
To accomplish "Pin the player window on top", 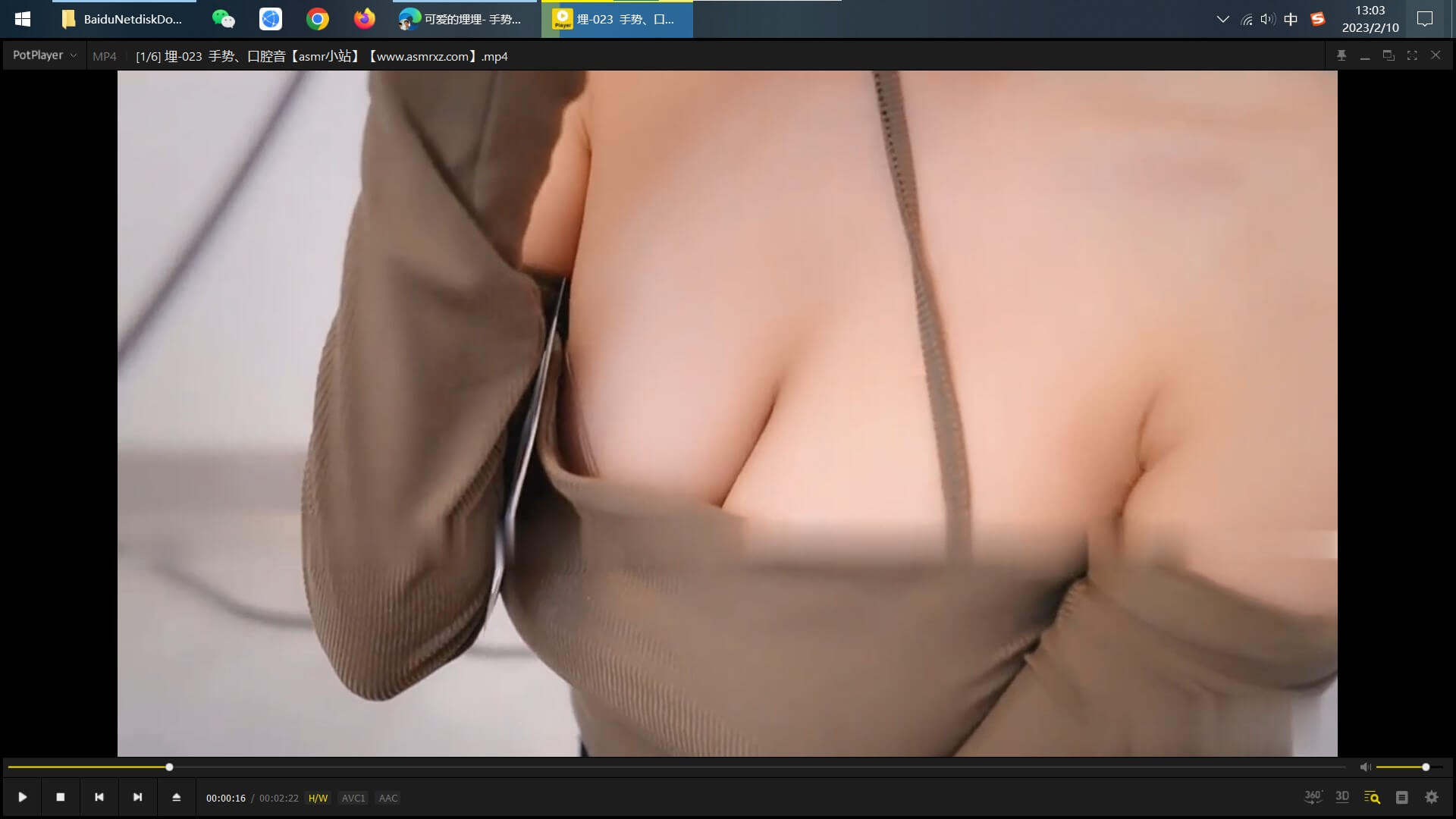I will point(1341,55).
